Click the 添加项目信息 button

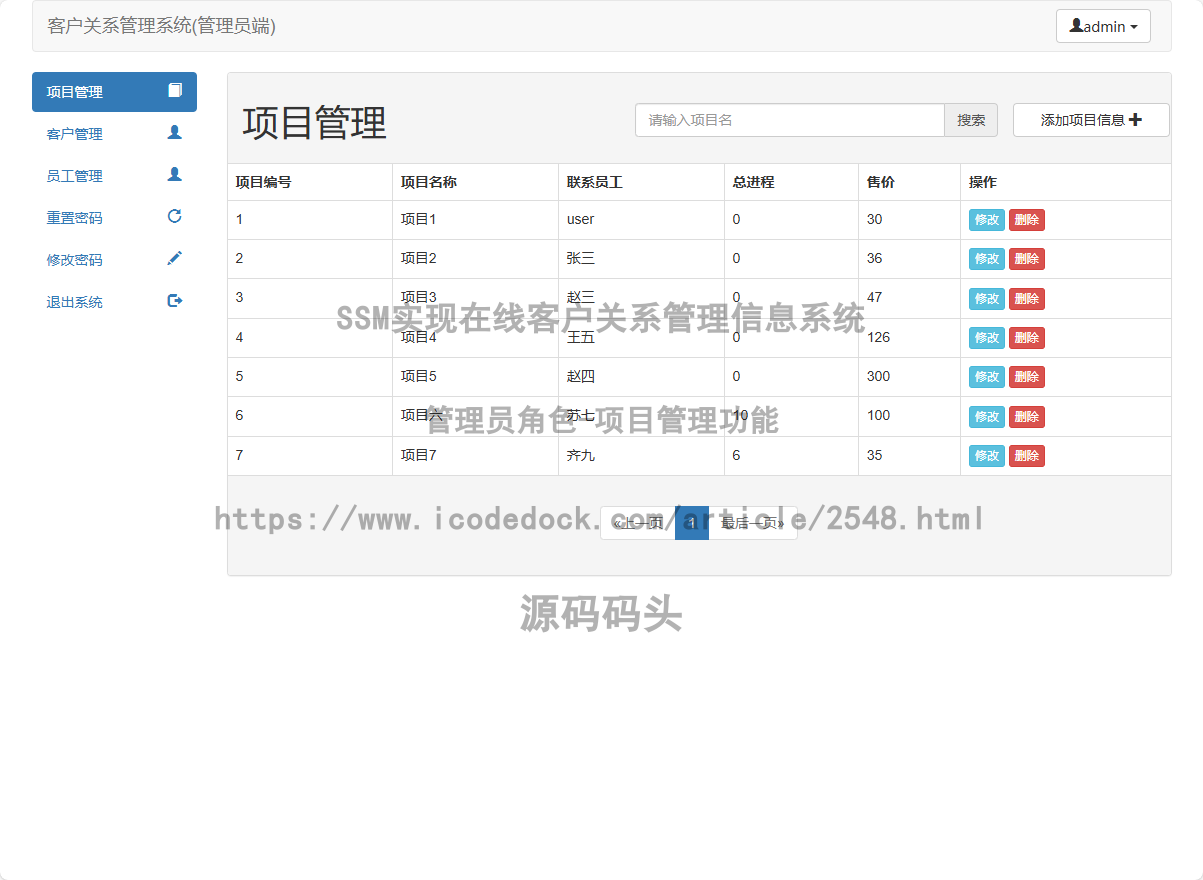click(x=1091, y=120)
